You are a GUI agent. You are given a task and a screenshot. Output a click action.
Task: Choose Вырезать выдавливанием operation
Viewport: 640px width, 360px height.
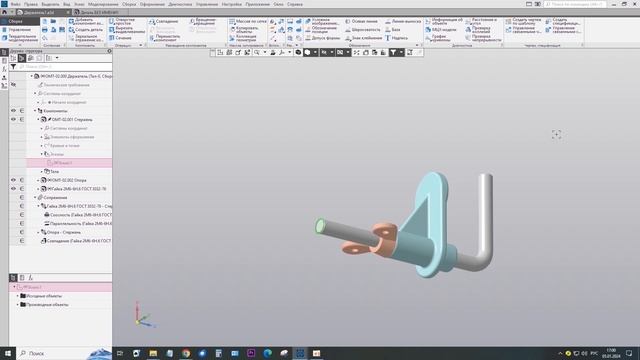[x=127, y=30]
